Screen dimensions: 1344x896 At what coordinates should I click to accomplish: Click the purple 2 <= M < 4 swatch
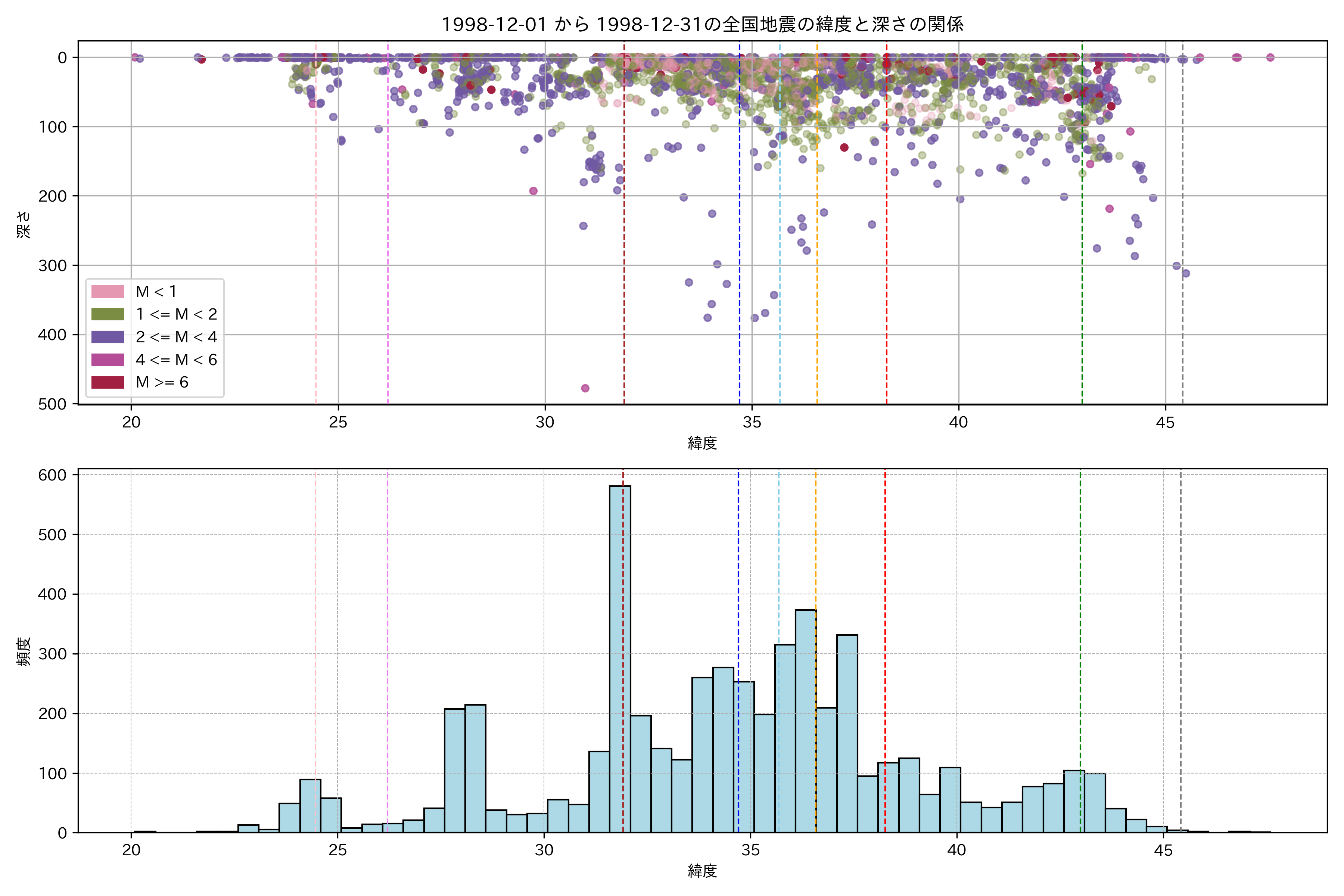[108, 337]
